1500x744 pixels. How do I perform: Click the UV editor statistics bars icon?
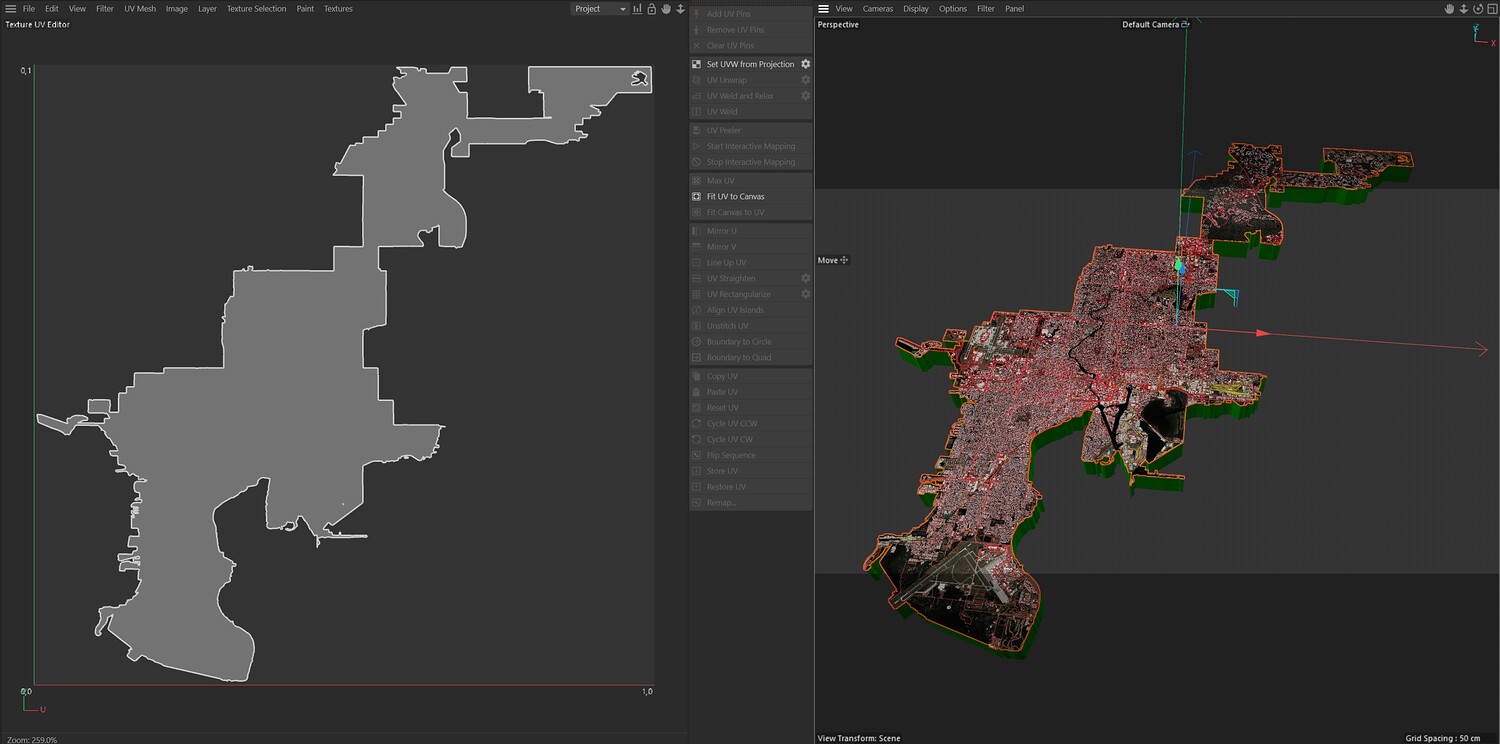637,9
